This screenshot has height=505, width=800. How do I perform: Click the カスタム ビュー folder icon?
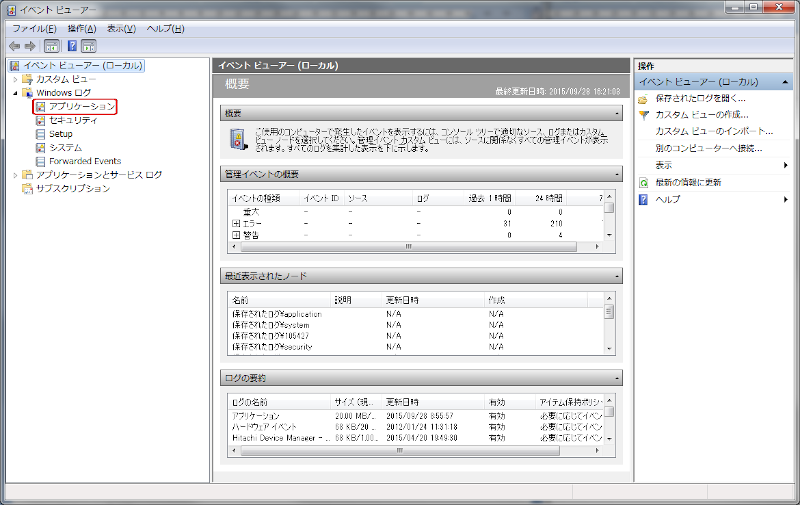(x=28, y=80)
